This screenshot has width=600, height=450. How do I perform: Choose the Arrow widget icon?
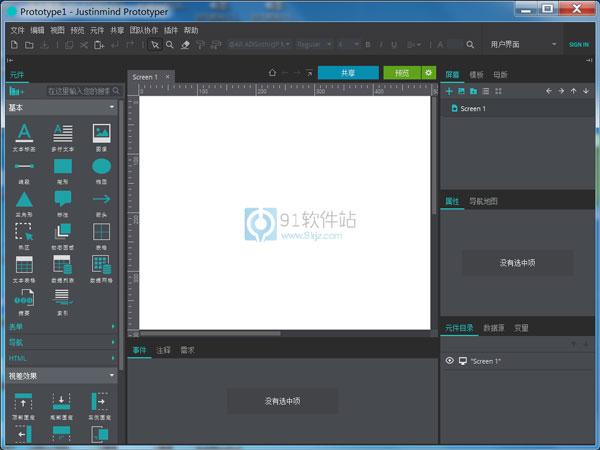[x=101, y=199]
